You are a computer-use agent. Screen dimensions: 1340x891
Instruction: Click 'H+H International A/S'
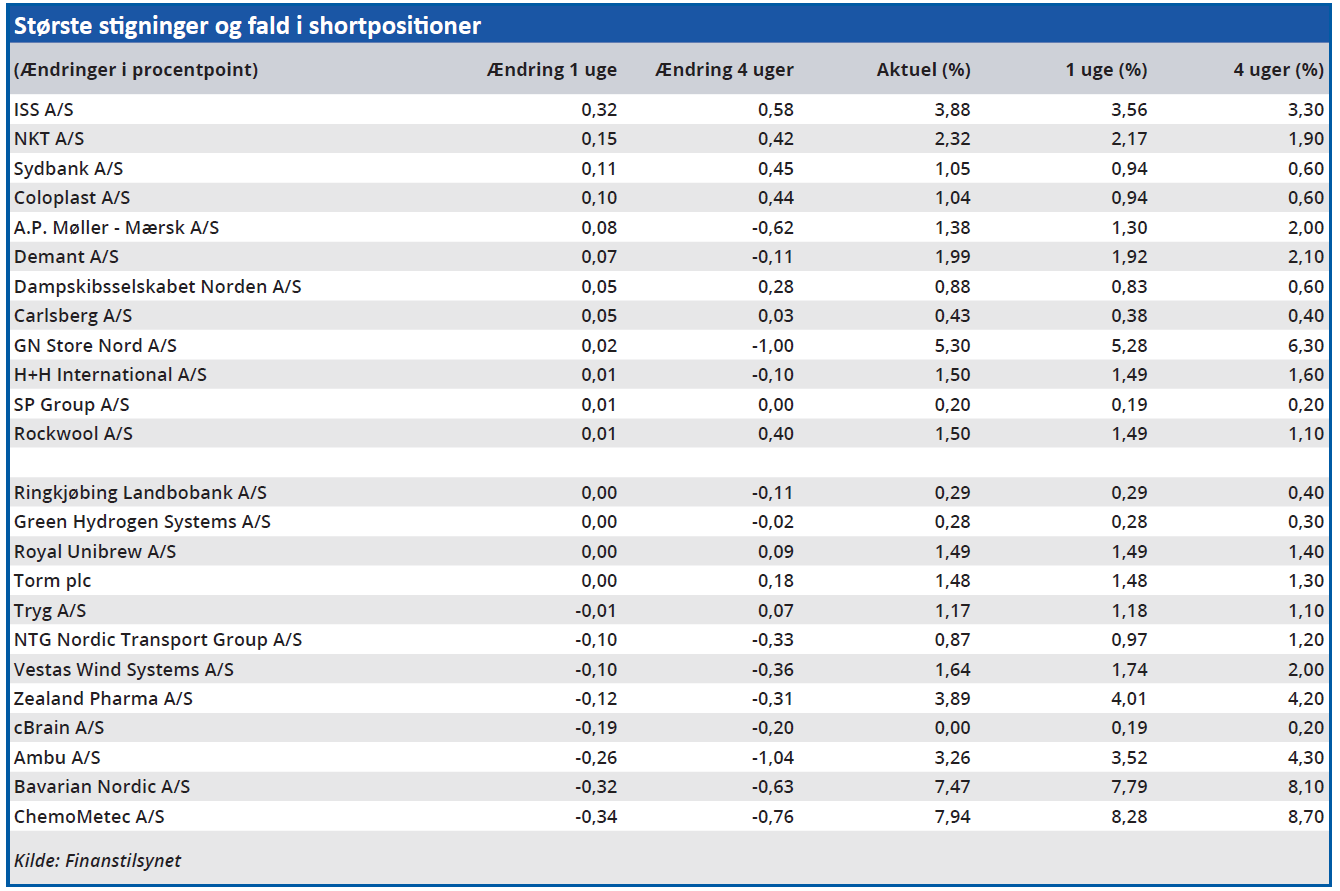(x=110, y=375)
